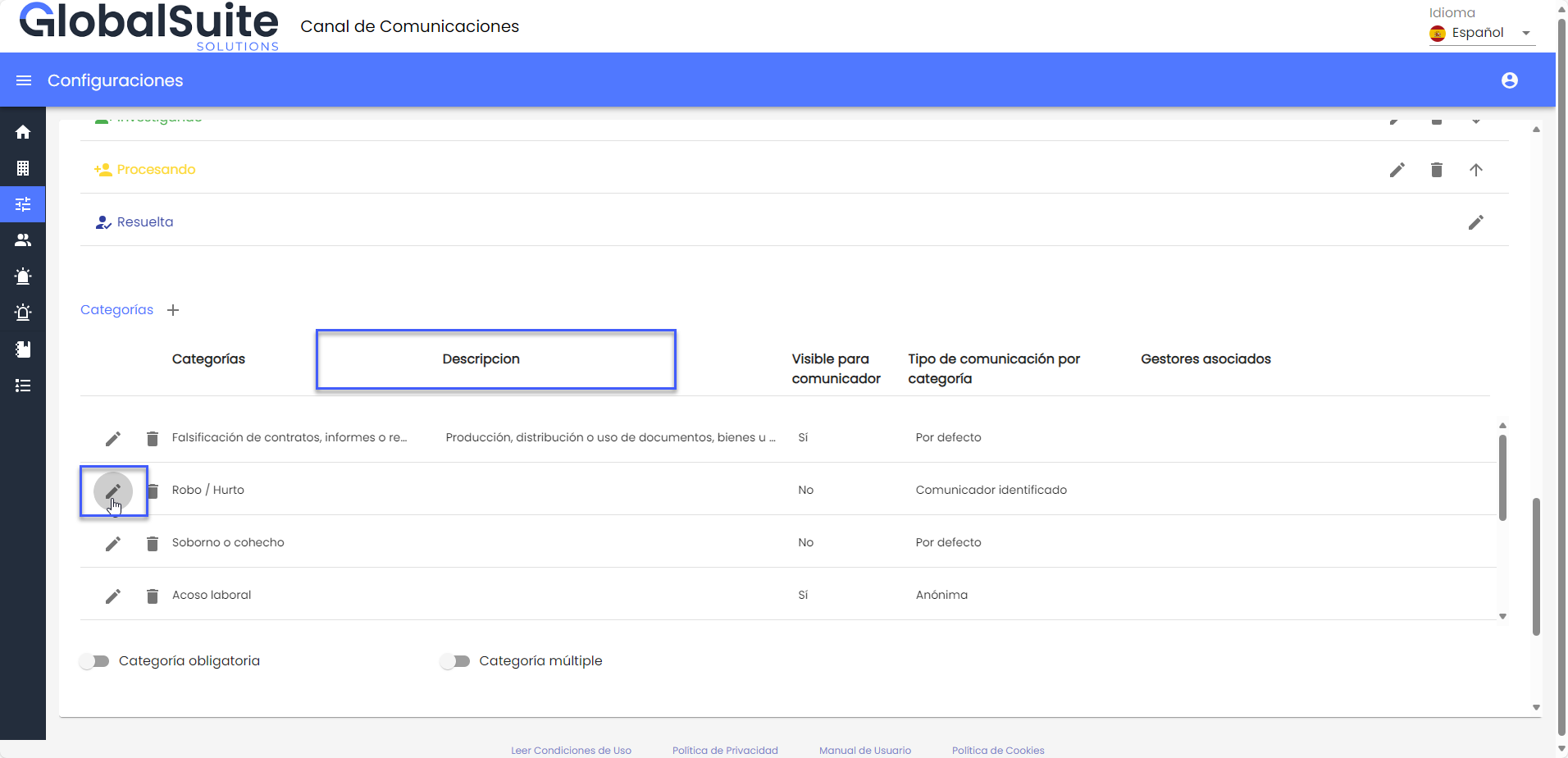Image resolution: width=1568 pixels, height=758 pixels.
Task: Open the users section in sidebar
Action: [23, 240]
